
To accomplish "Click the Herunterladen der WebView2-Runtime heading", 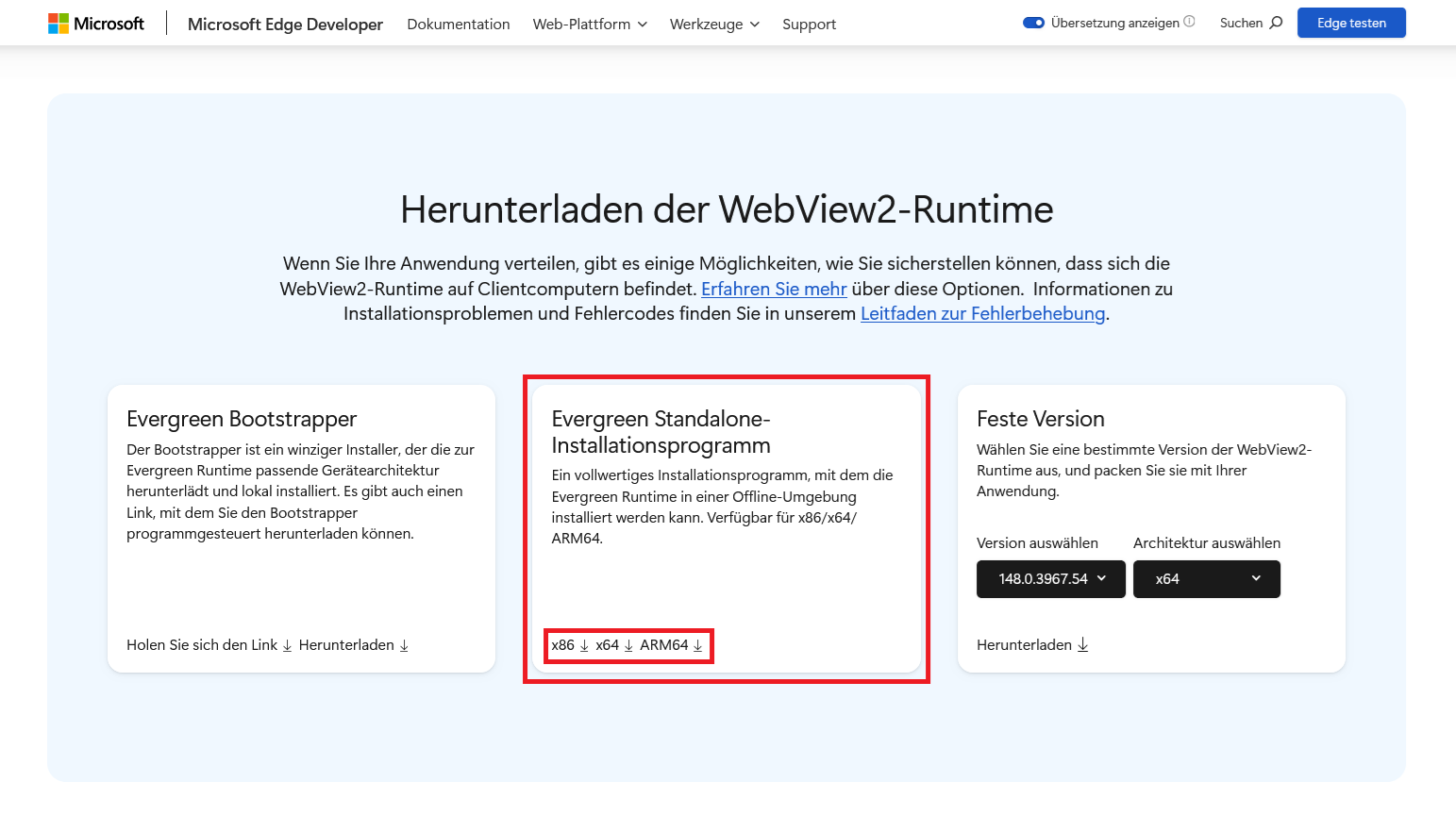I will 727,209.
